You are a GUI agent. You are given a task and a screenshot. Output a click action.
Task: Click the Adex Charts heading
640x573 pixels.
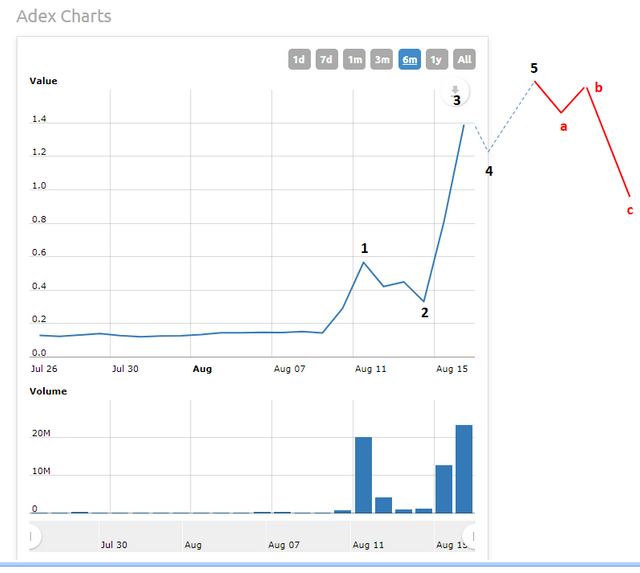point(64,16)
